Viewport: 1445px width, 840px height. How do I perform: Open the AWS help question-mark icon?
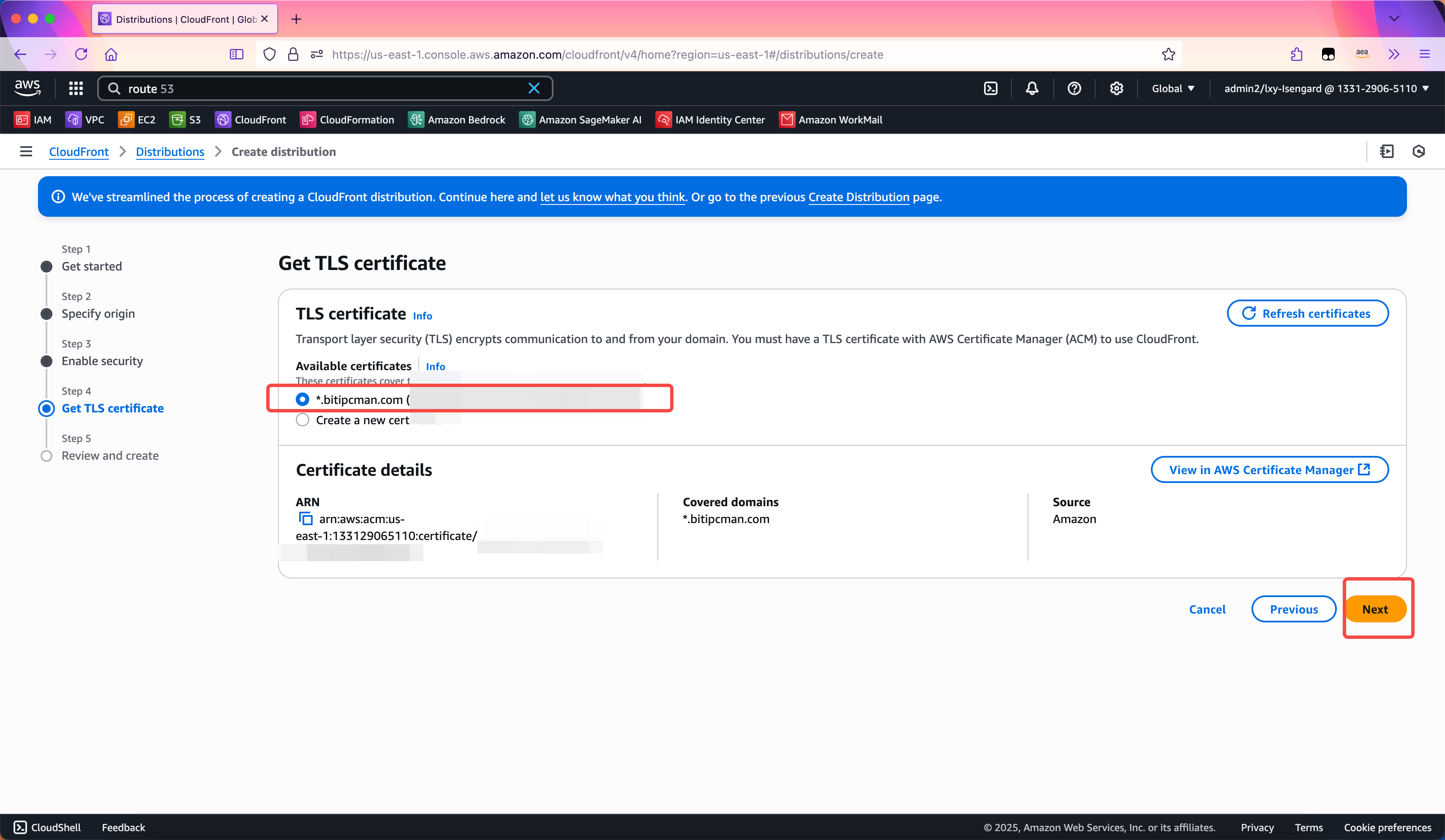[1074, 88]
